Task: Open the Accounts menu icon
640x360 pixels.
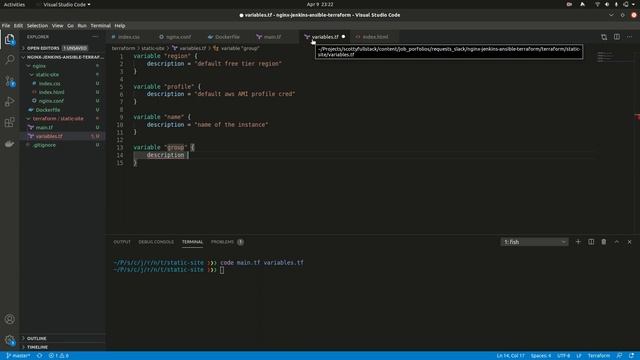Action: click(10, 319)
